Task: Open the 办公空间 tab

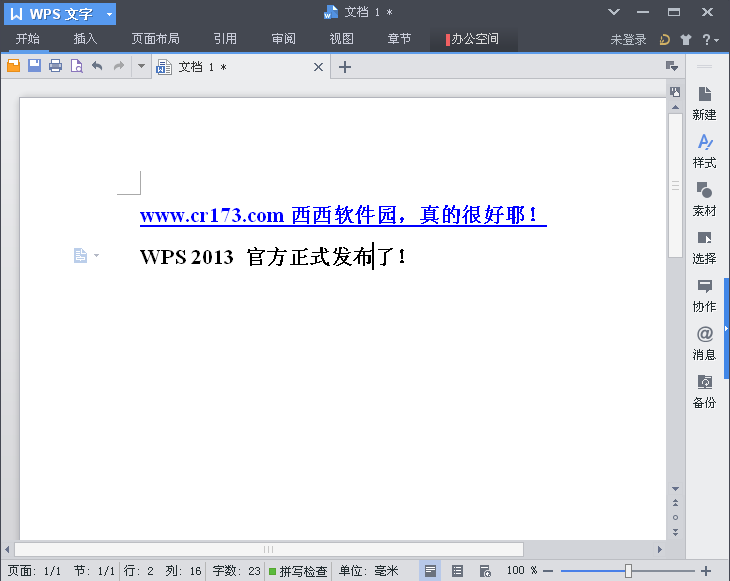Action: (473, 39)
